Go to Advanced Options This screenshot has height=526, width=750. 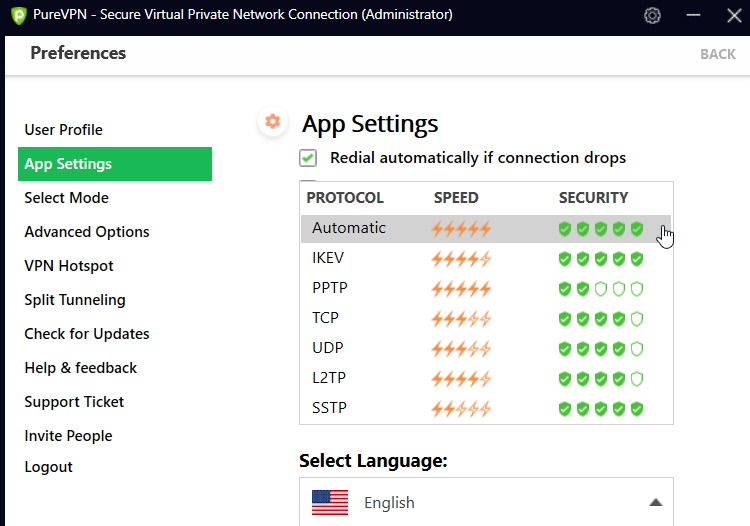pyautogui.click(x=87, y=232)
